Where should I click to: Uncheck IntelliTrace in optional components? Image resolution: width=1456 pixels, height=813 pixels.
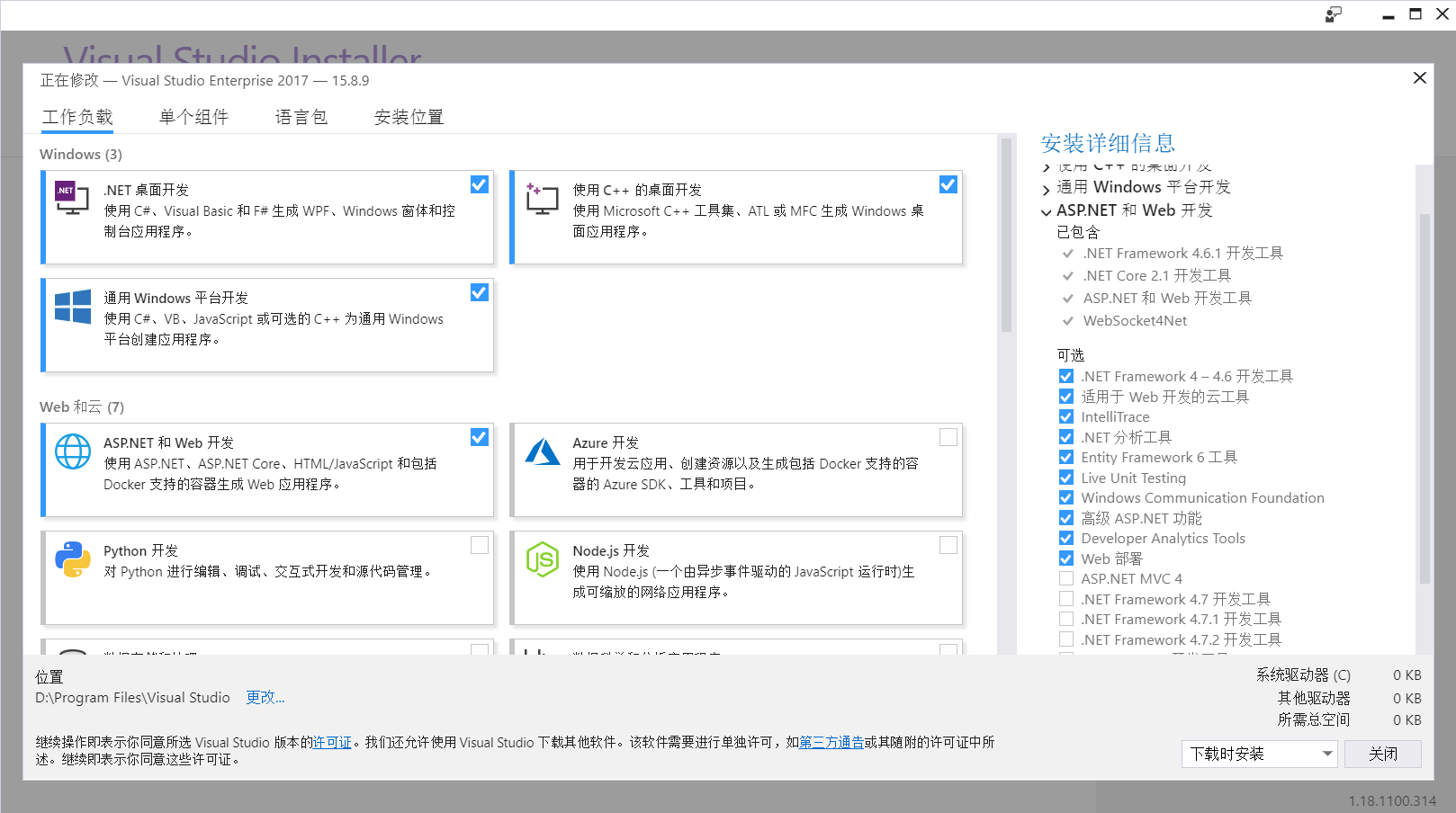point(1065,416)
